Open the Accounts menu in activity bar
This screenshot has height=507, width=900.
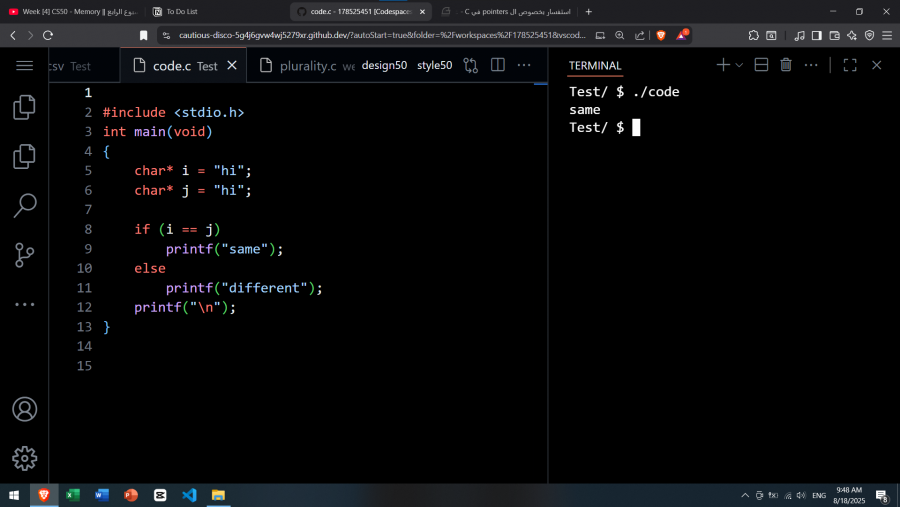tap(24, 409)
